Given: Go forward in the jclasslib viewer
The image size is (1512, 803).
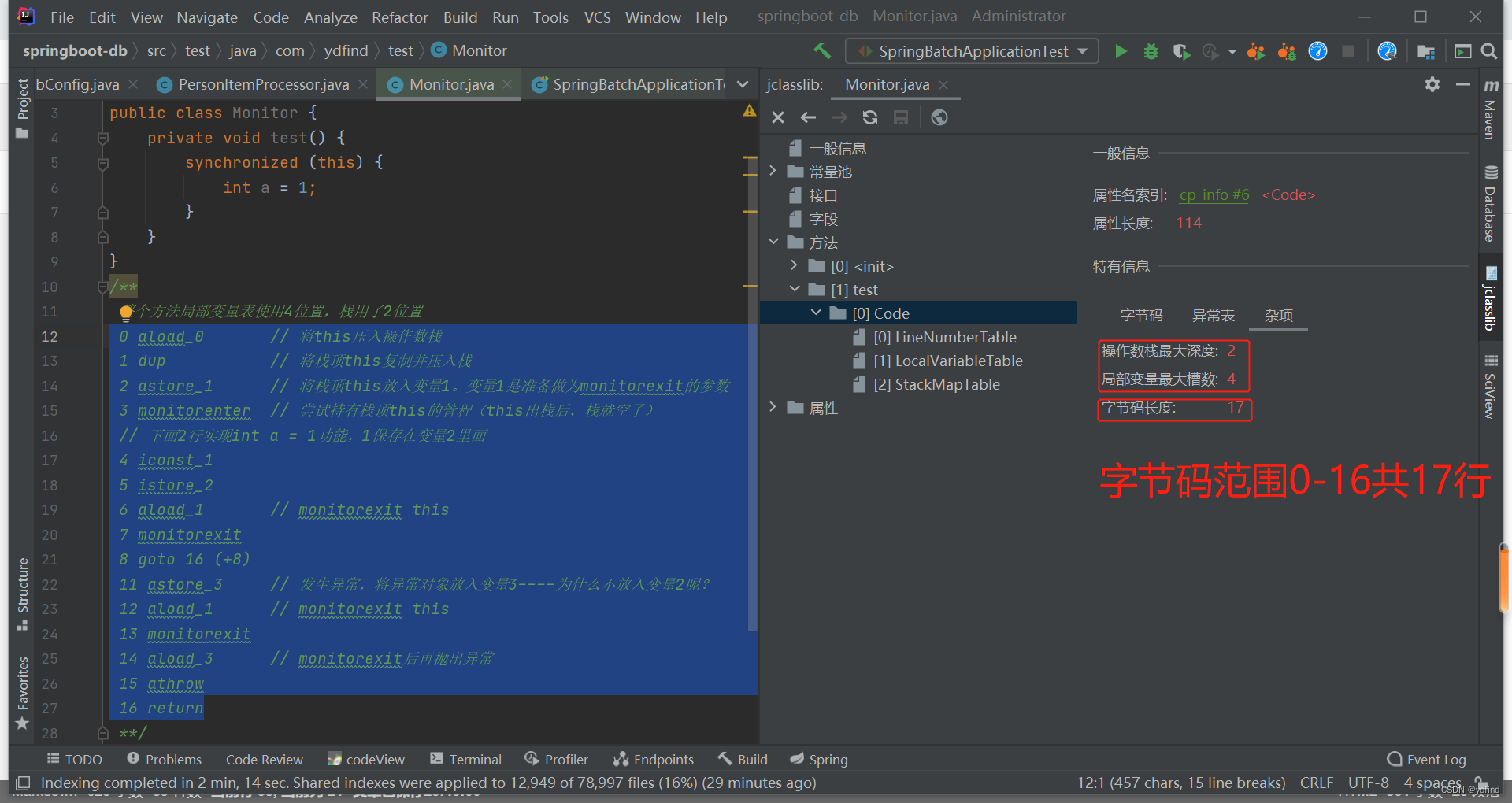Looking at the screenshot, I should (x=839, y=117).
